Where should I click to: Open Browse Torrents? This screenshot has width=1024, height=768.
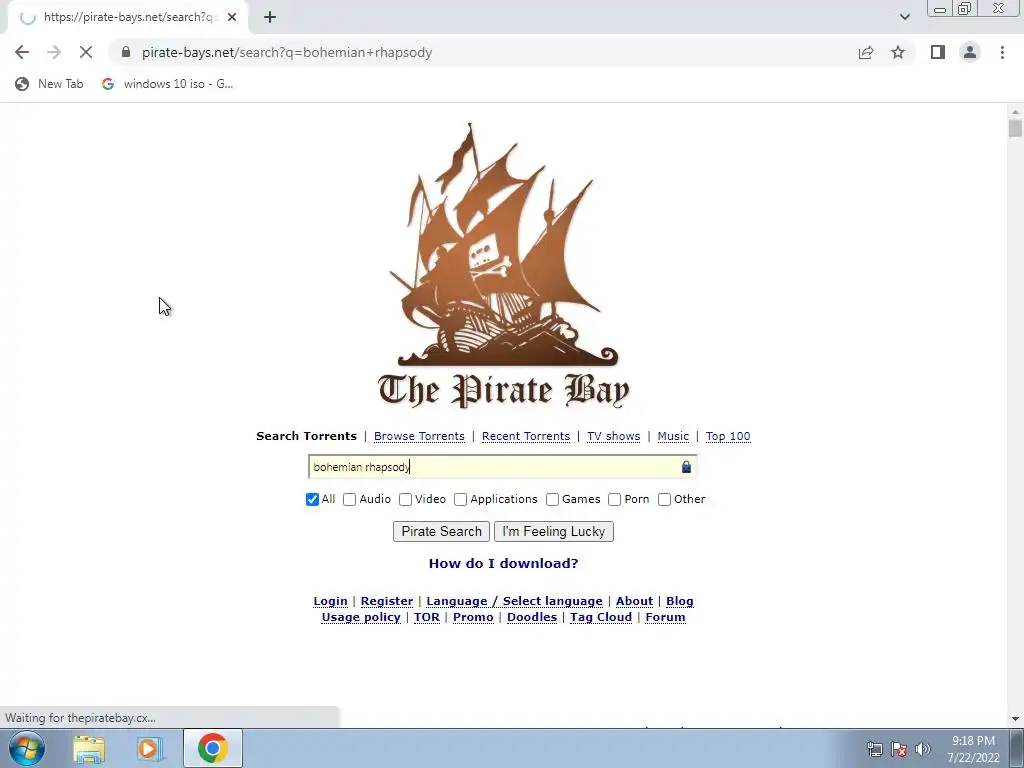point(419,436)
